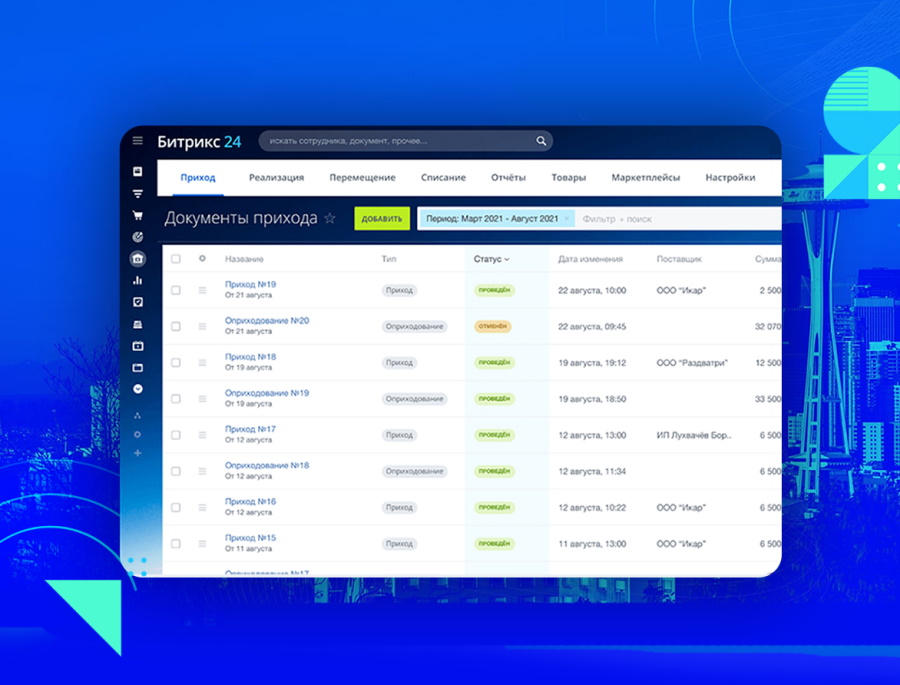Image resolution: width=900 pixels, height=685 pixels.
Task: Expand the sidebar with the round chevron
Action: coord(138,389)
